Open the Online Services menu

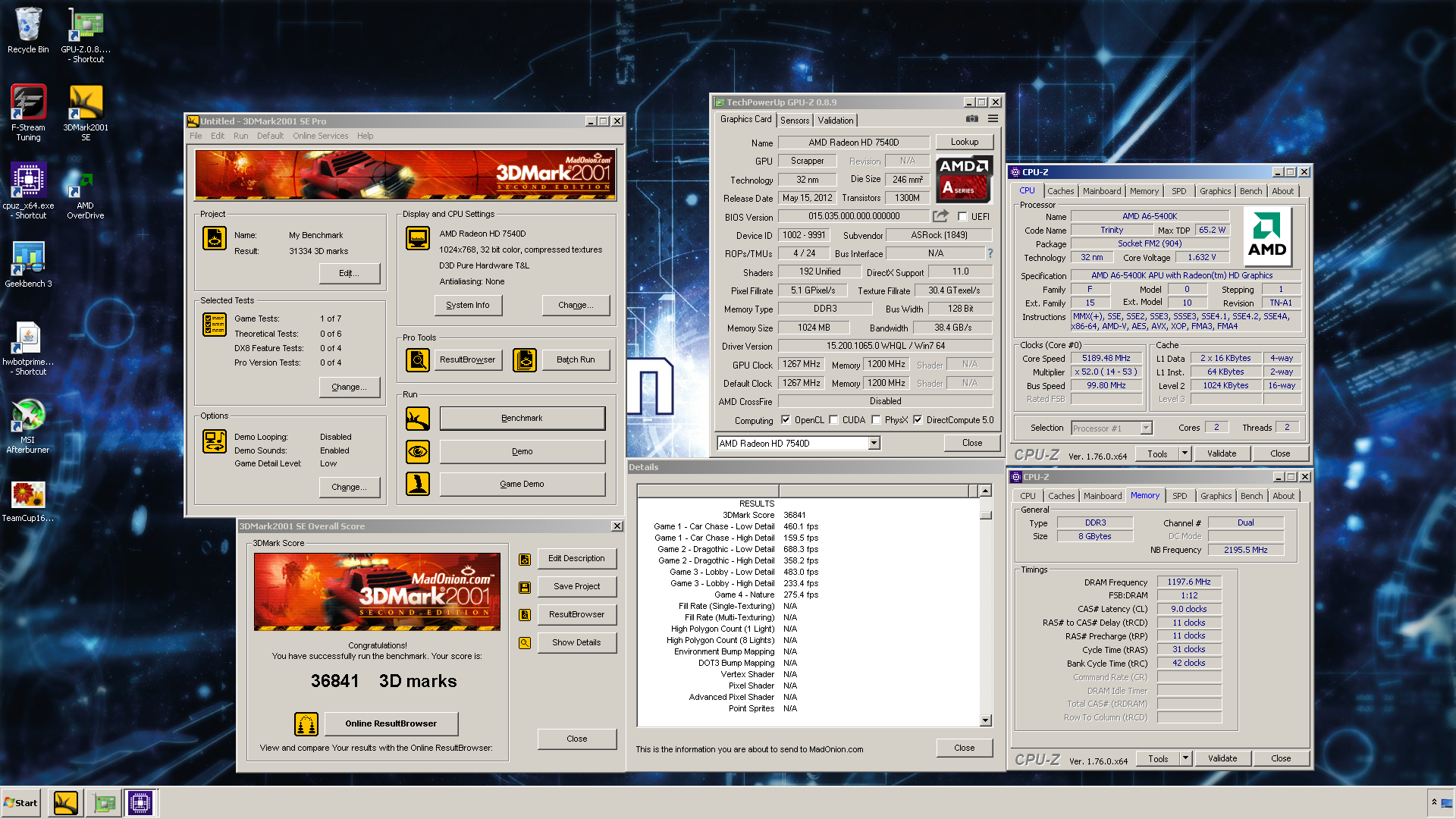click(x=321, y=136)
